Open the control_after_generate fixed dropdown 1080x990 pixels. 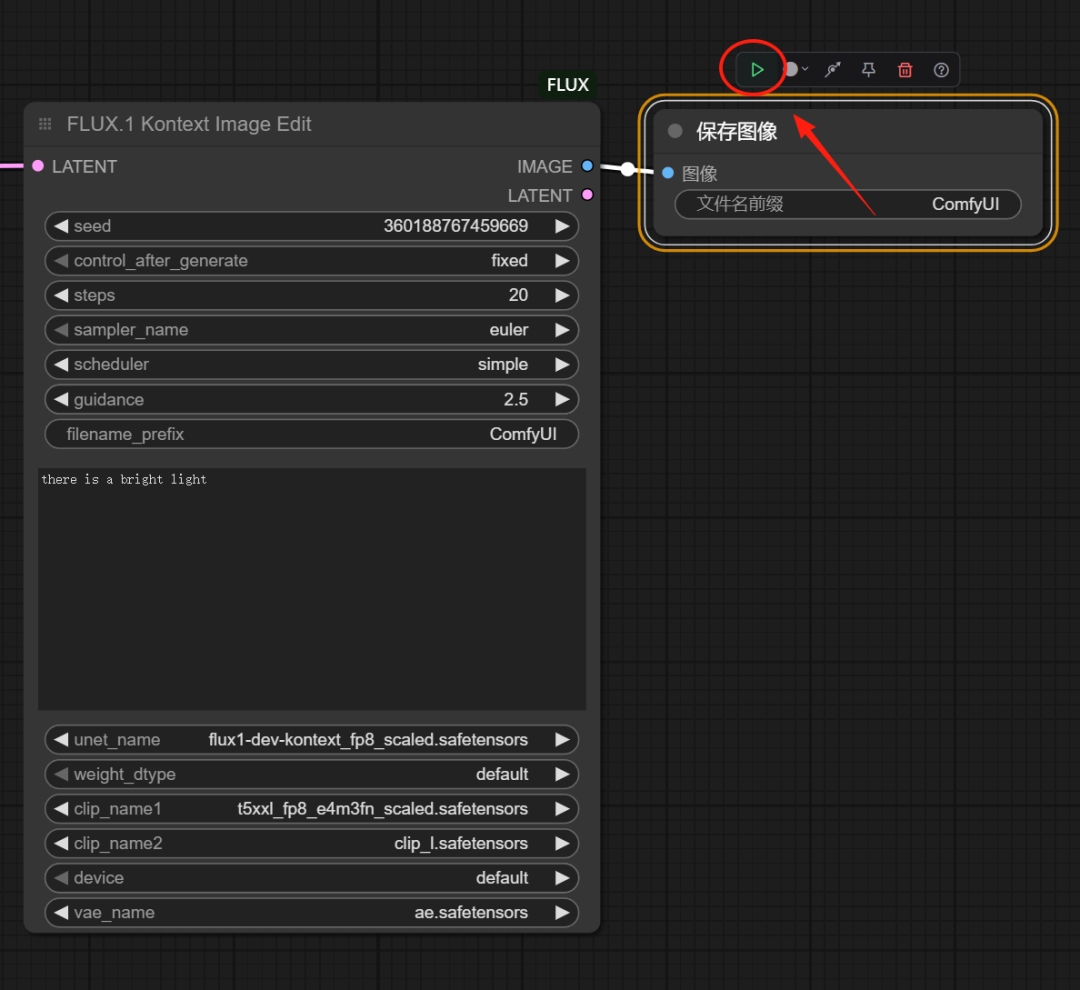(311, 260)
